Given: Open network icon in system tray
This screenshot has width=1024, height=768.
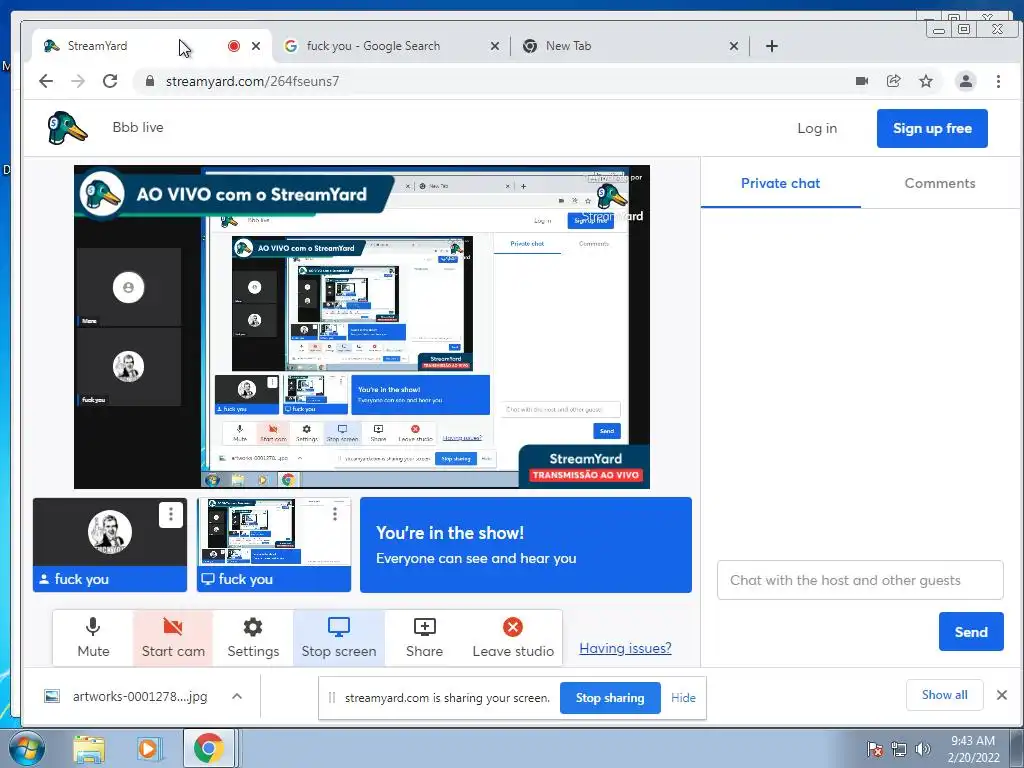Looking at the screenshot, I should [899, 749].
